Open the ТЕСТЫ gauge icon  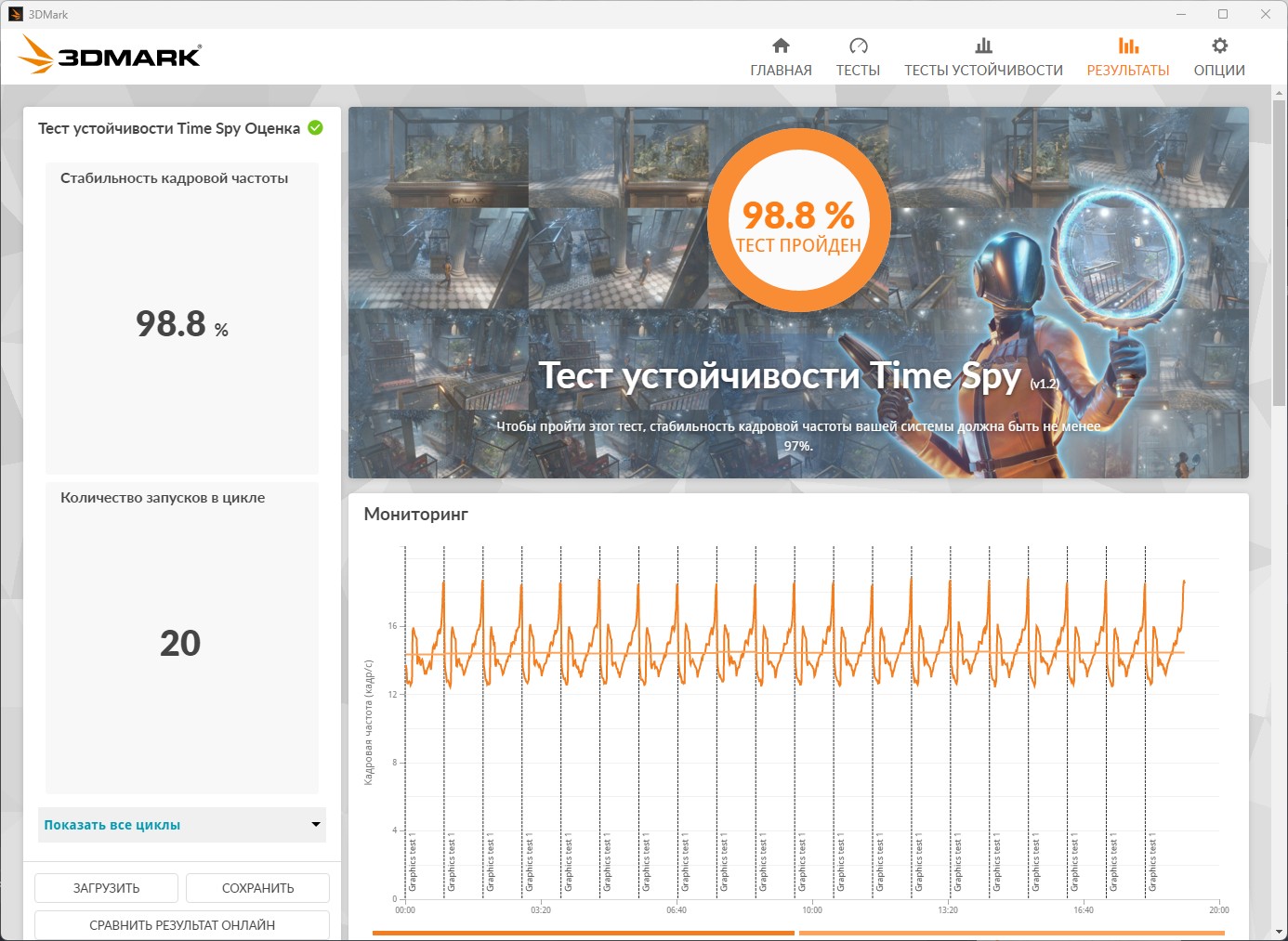[x=858, y=46]
